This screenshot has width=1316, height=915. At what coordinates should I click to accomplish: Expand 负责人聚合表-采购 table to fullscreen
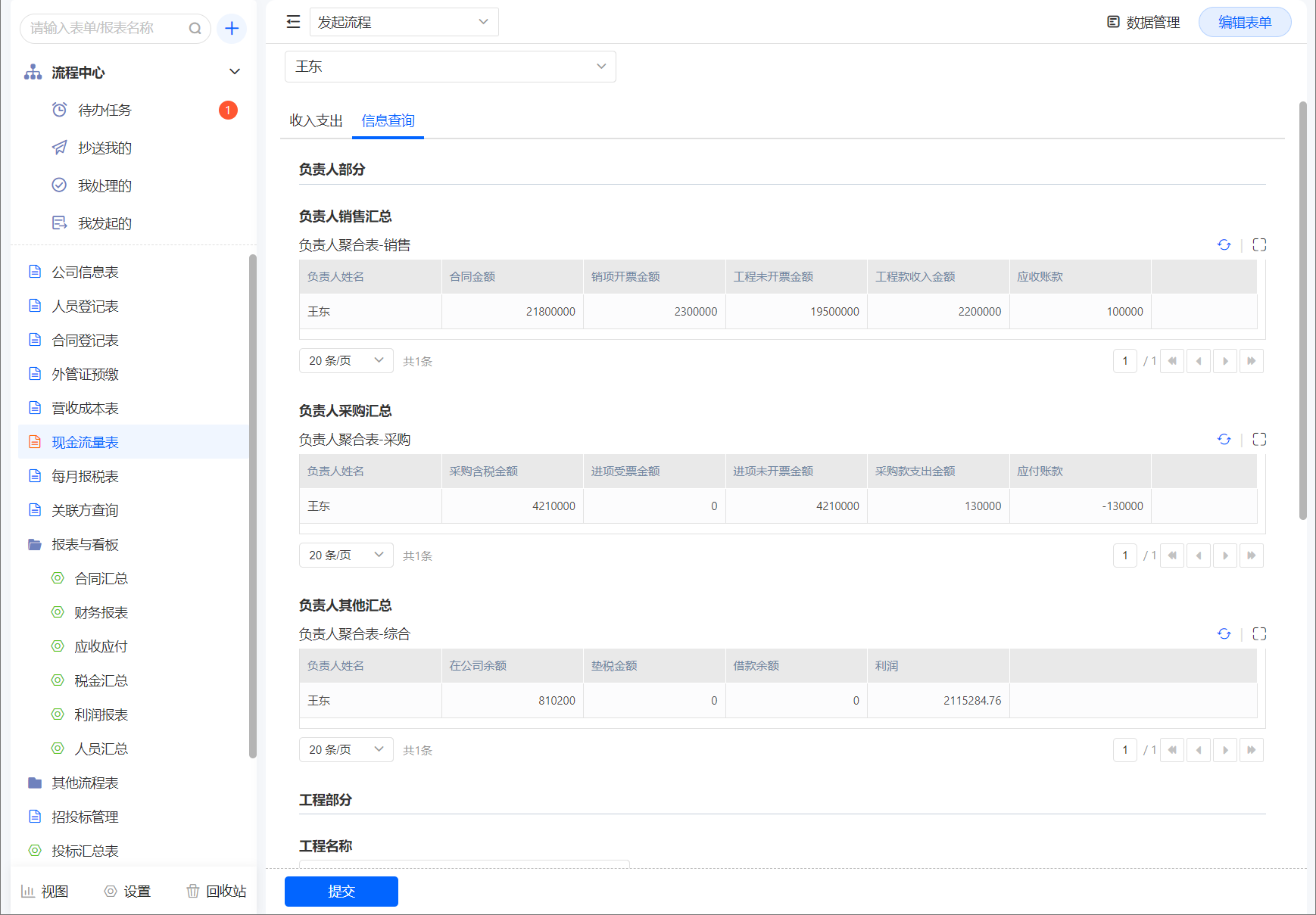pos(1259,439)
